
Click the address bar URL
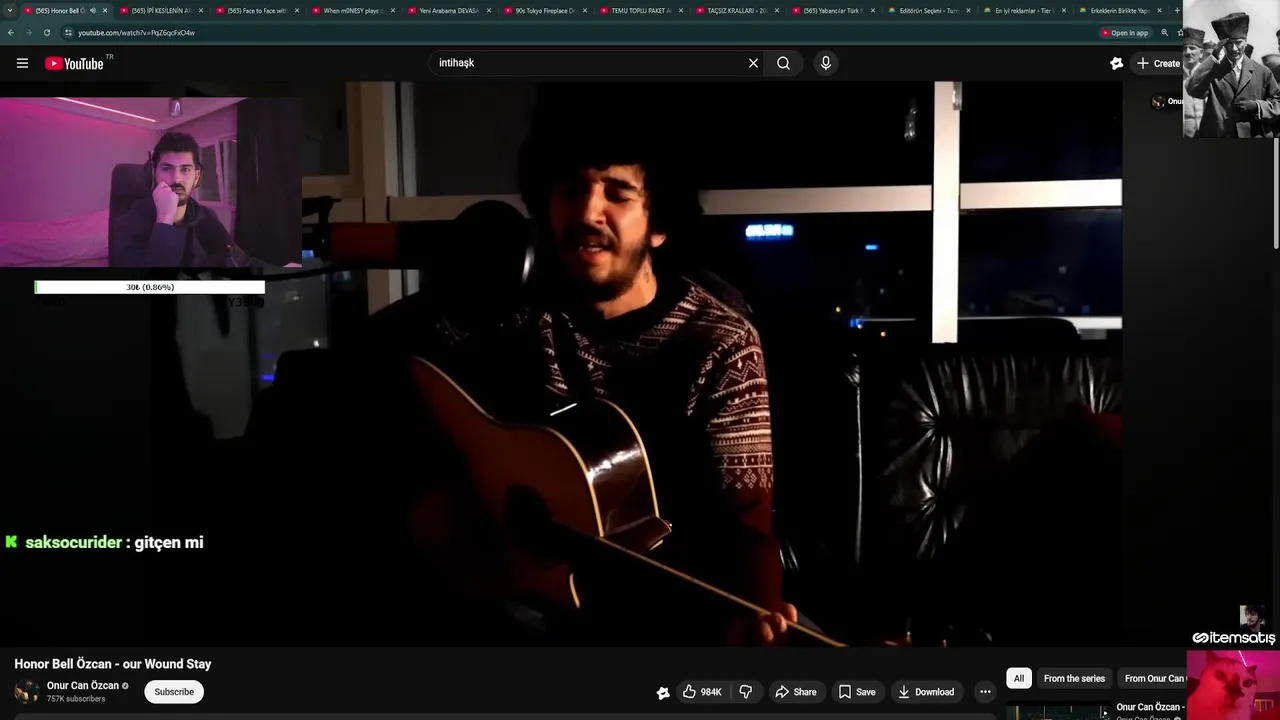pyautogui.click(x=136, y=33)
